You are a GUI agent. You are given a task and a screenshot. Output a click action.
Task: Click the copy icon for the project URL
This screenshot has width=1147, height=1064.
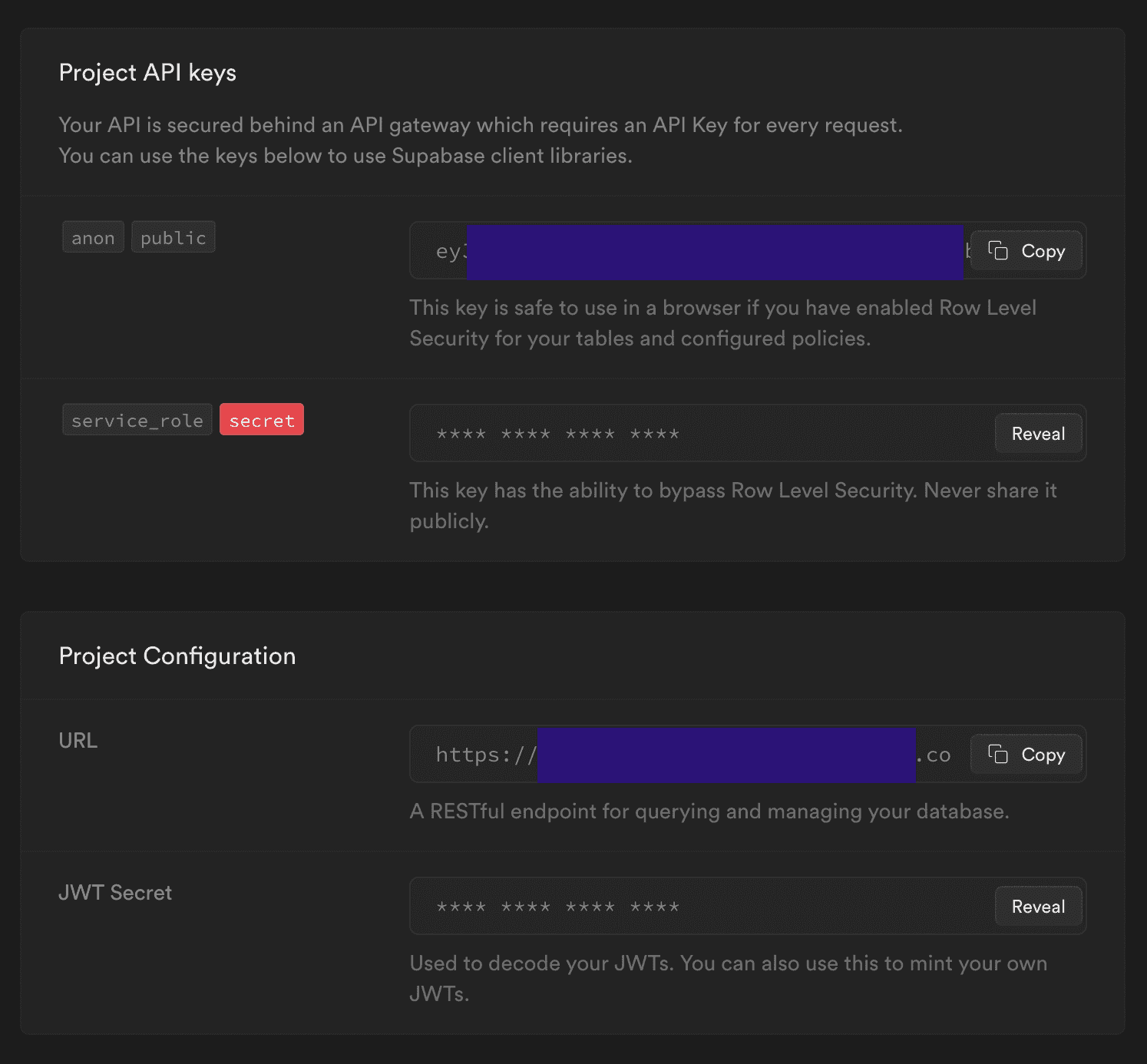(998, 755)
